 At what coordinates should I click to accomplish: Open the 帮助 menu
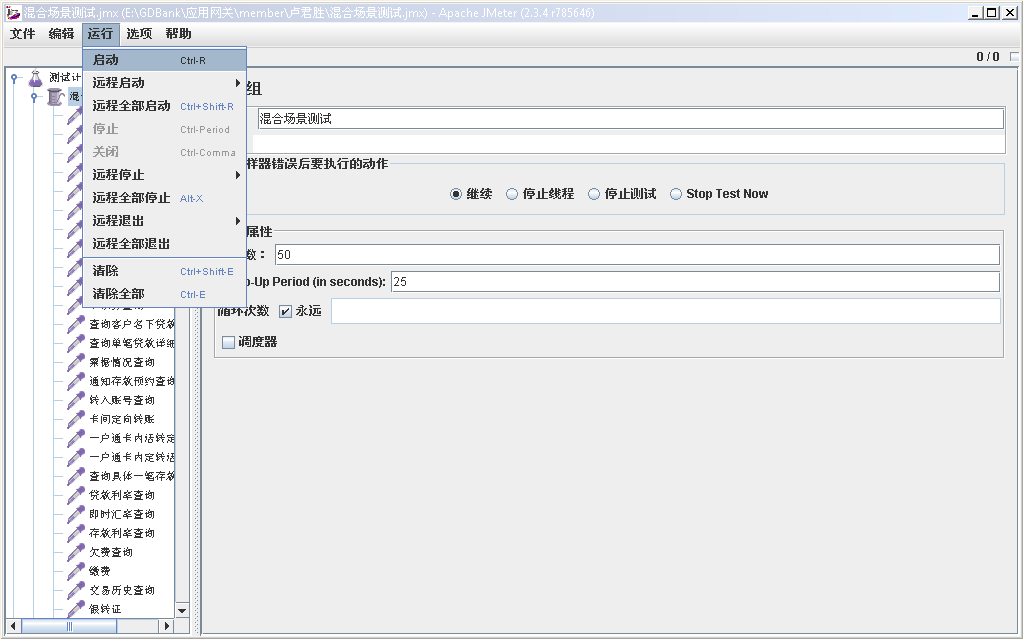coord(178,34)
